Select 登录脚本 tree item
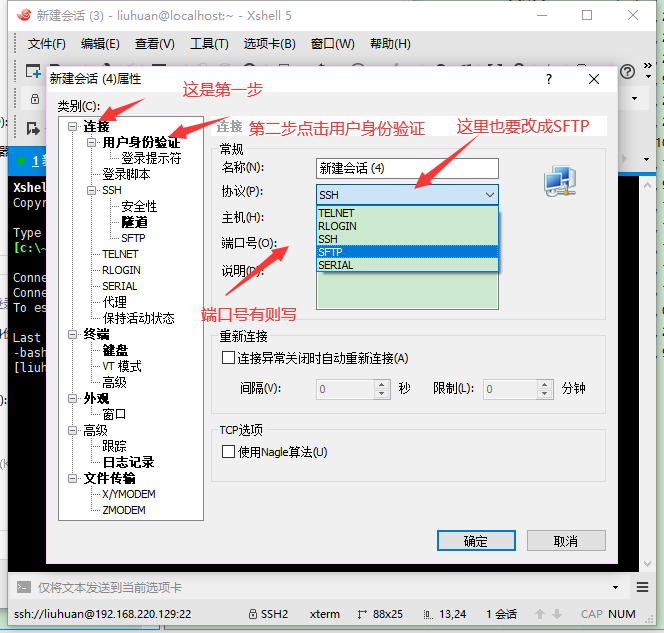This screenshot has width=664, height=633. point(126,174)
